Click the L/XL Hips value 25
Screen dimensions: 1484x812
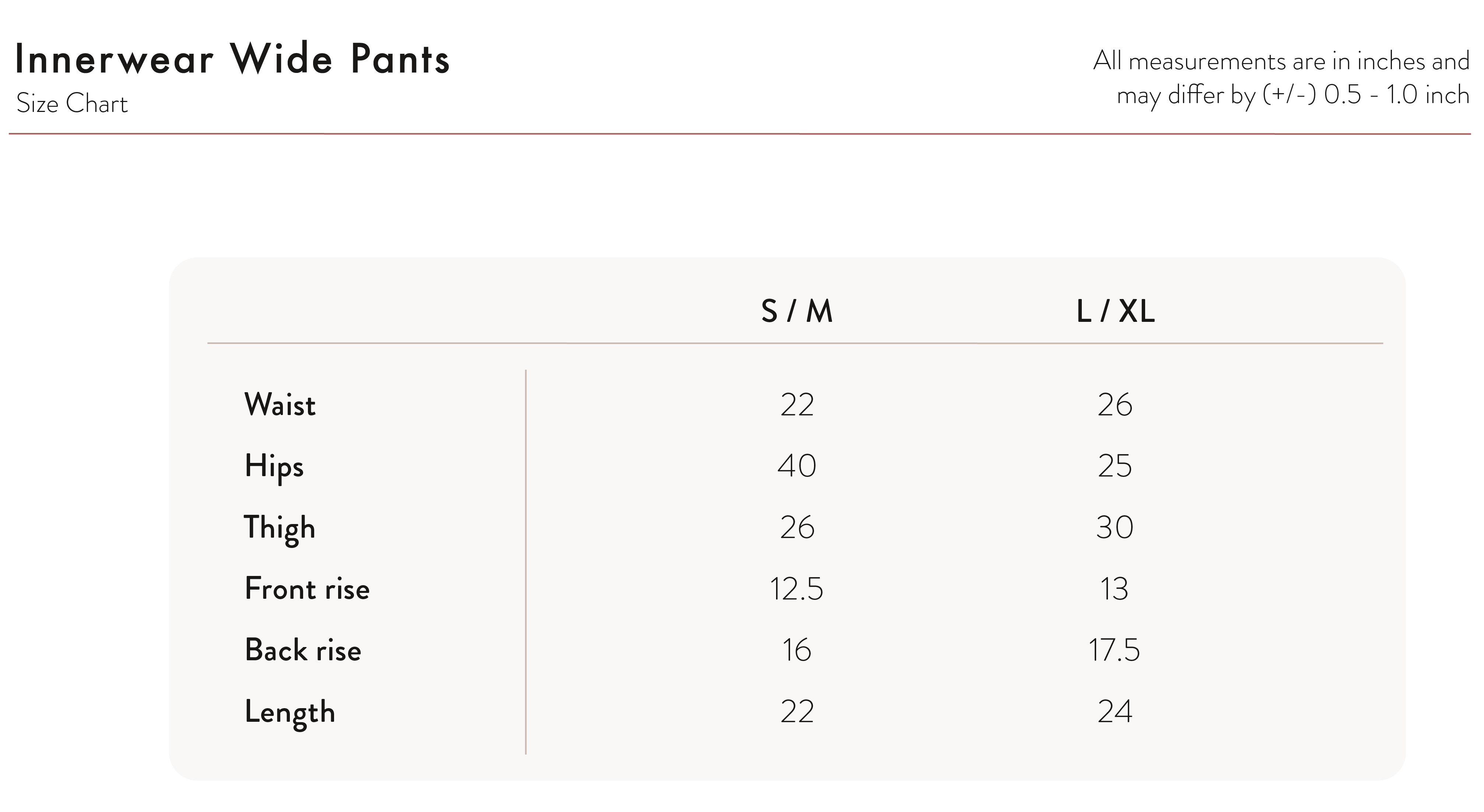pyautogui.click(x=1115, y=466)
